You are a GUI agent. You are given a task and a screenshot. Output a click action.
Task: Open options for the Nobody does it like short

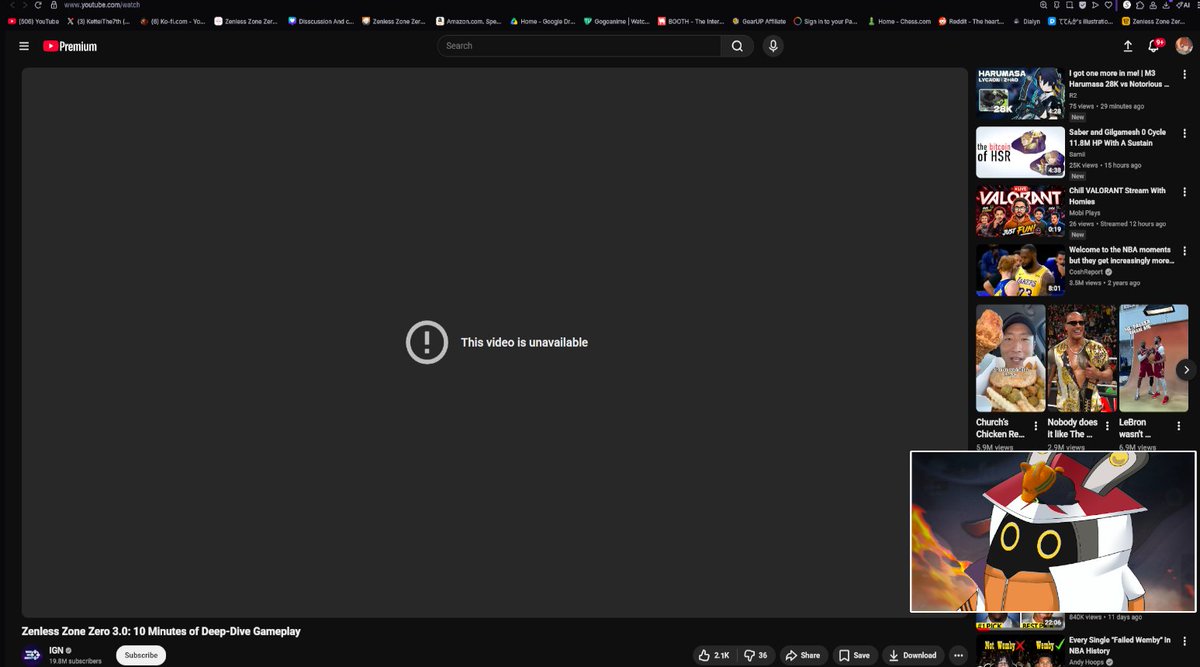pos(1107,425)
